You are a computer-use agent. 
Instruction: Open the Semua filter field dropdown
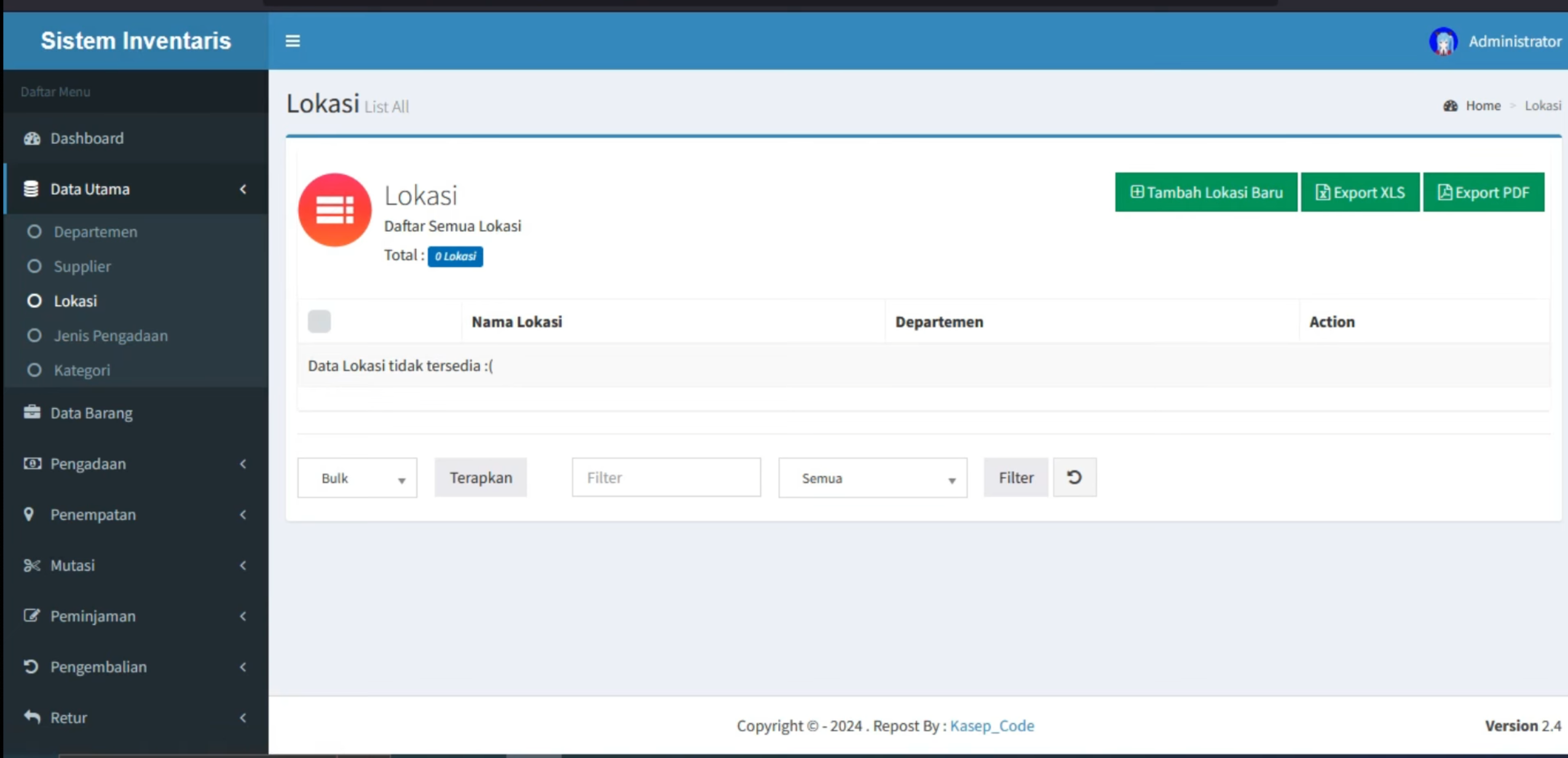[x=873, y=478]
